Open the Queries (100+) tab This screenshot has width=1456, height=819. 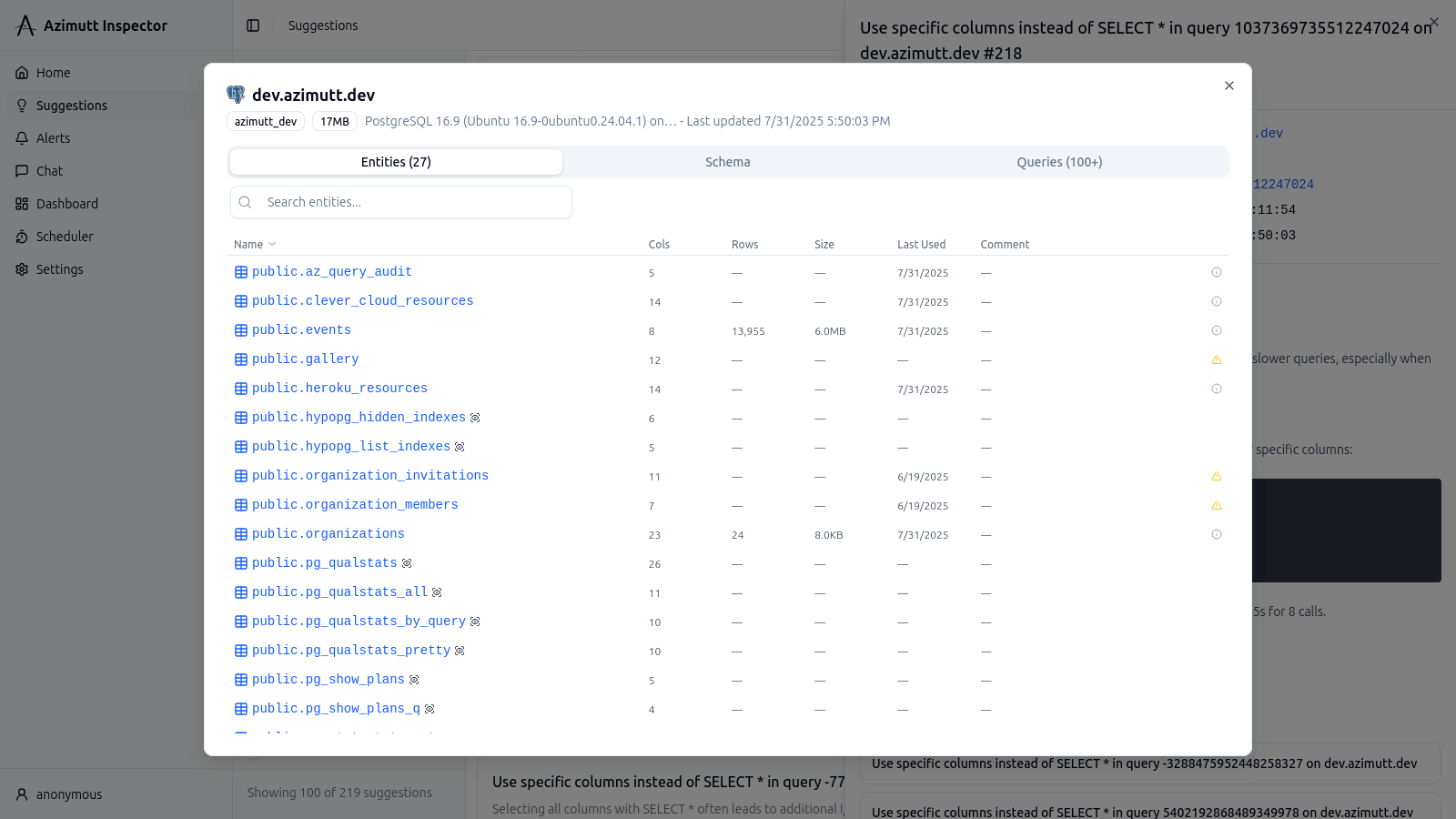pyautogui.click(x=1059, y=162)
